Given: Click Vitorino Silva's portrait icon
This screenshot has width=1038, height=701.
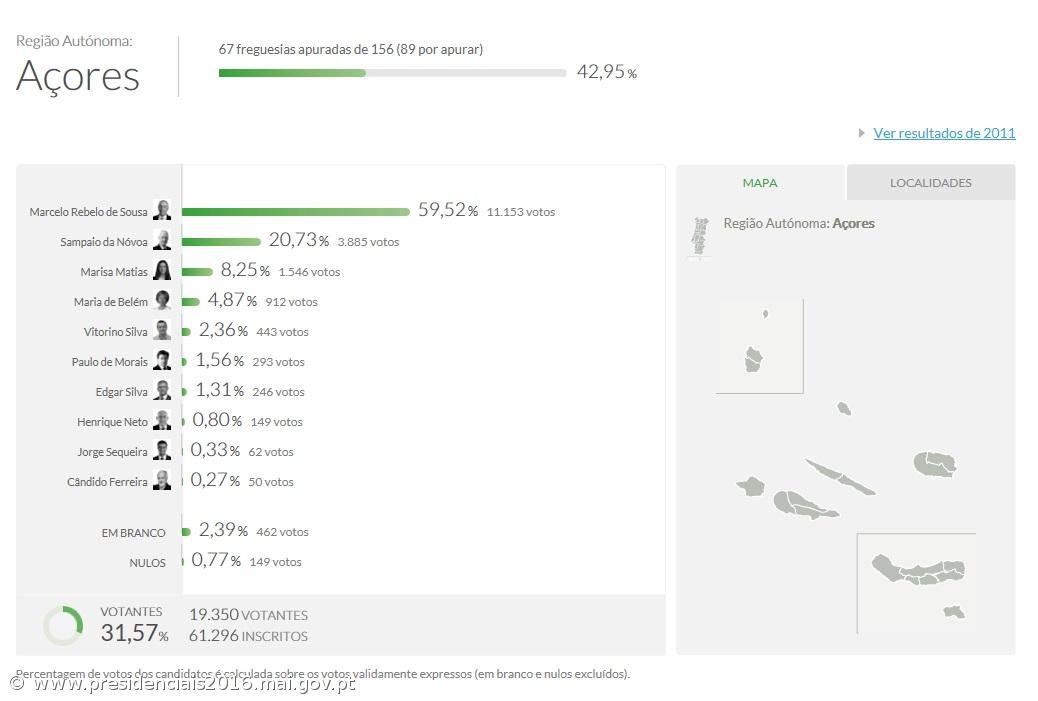Looking at the screenshot, I should [x=162, y=331].
